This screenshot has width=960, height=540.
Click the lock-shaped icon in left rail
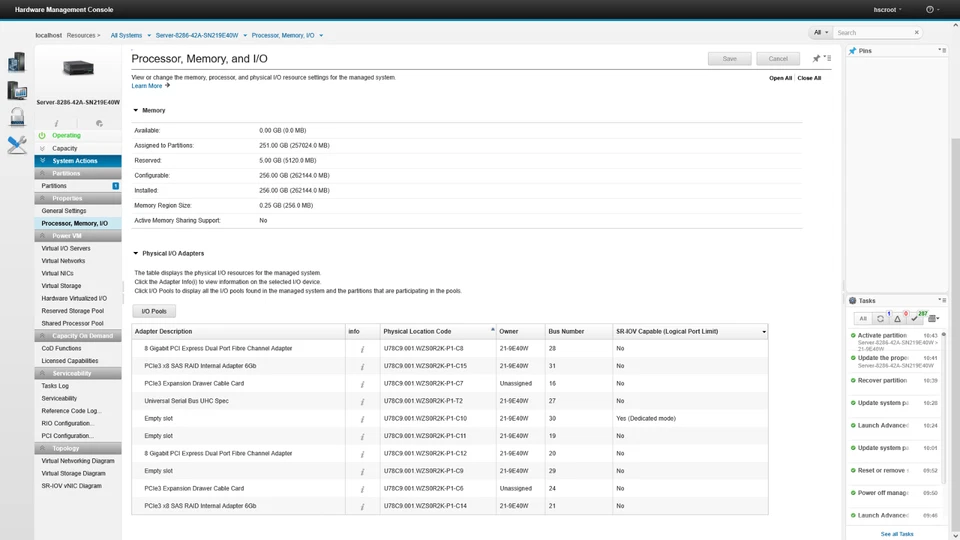(17, 117)
